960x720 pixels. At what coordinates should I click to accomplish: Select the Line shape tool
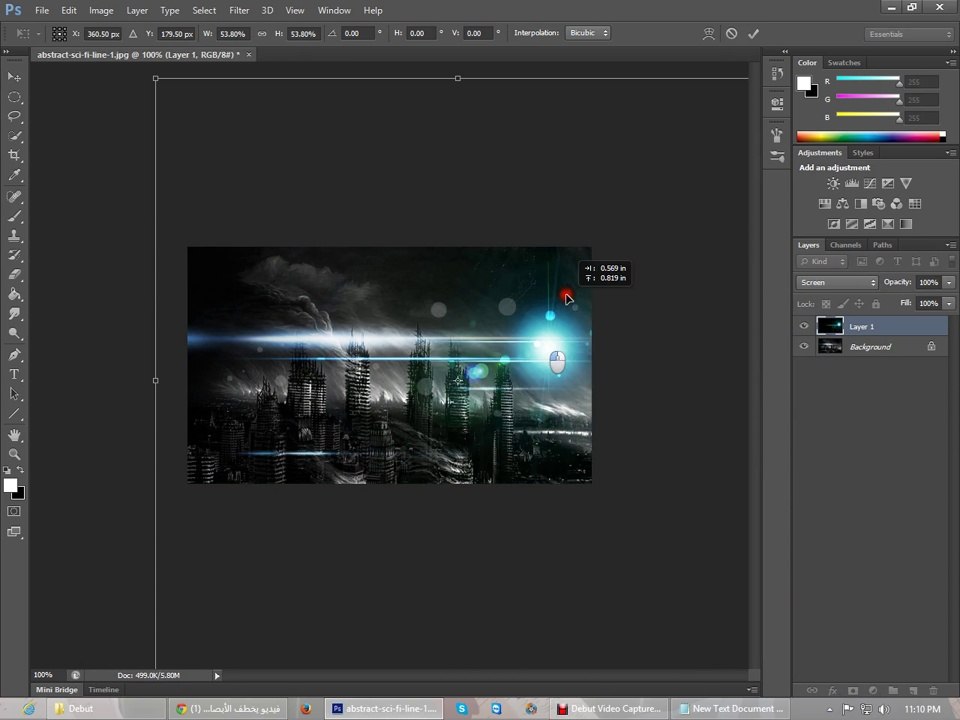tap(14, 414)
